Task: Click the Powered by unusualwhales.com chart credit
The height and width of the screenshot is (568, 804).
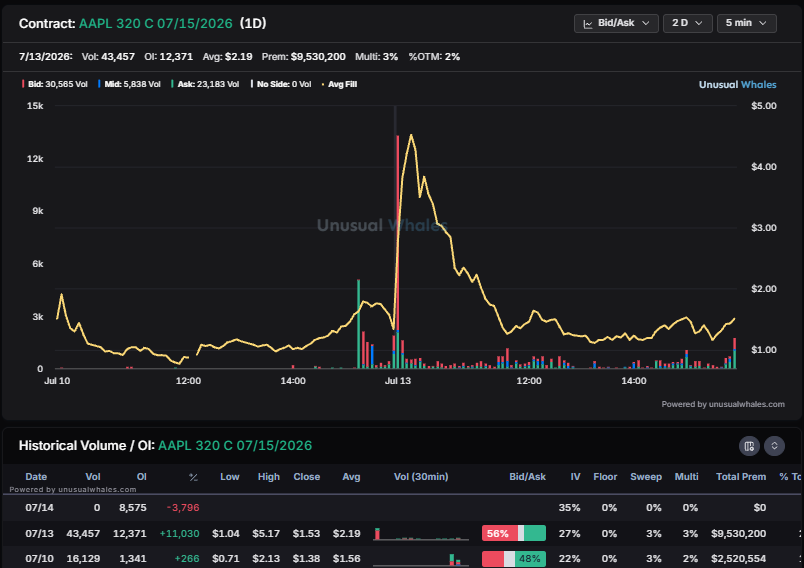Action: coord(723,404)
